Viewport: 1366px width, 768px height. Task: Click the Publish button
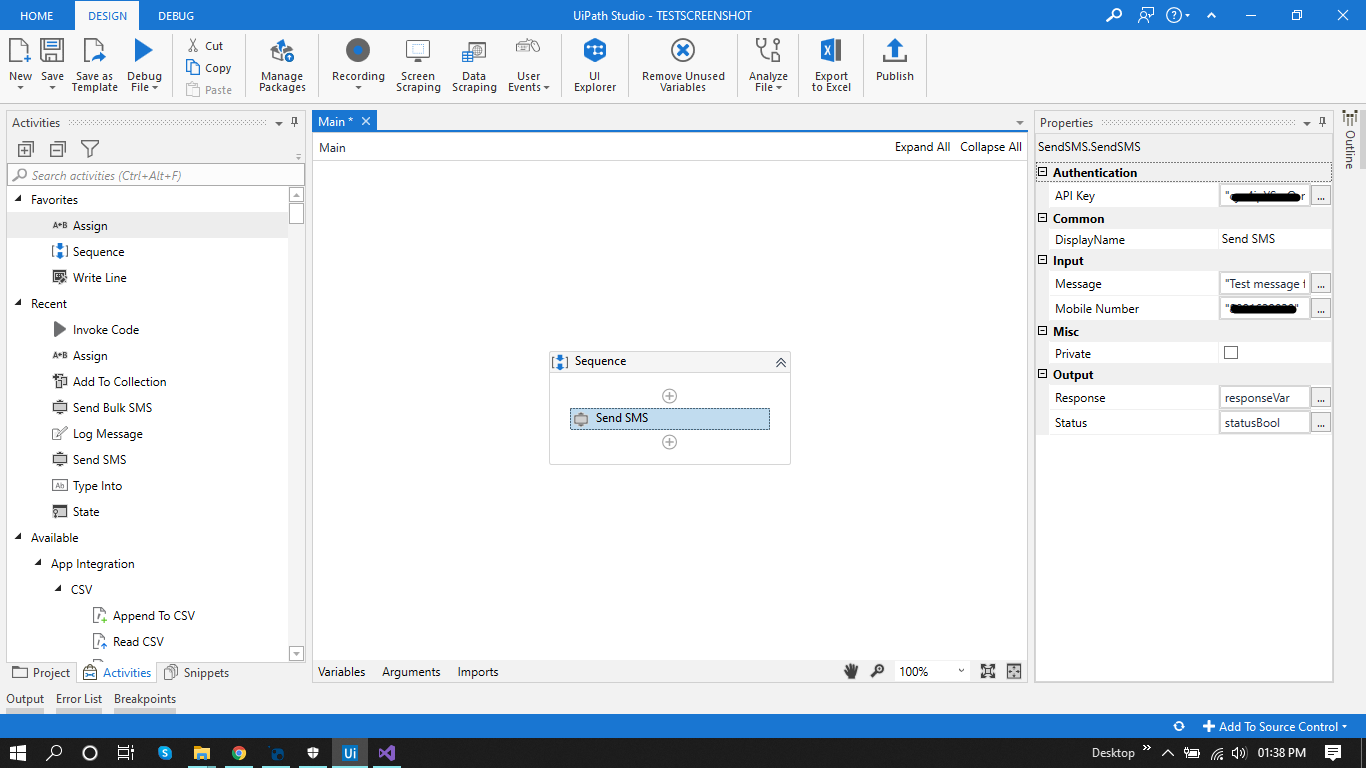(895, 60)
